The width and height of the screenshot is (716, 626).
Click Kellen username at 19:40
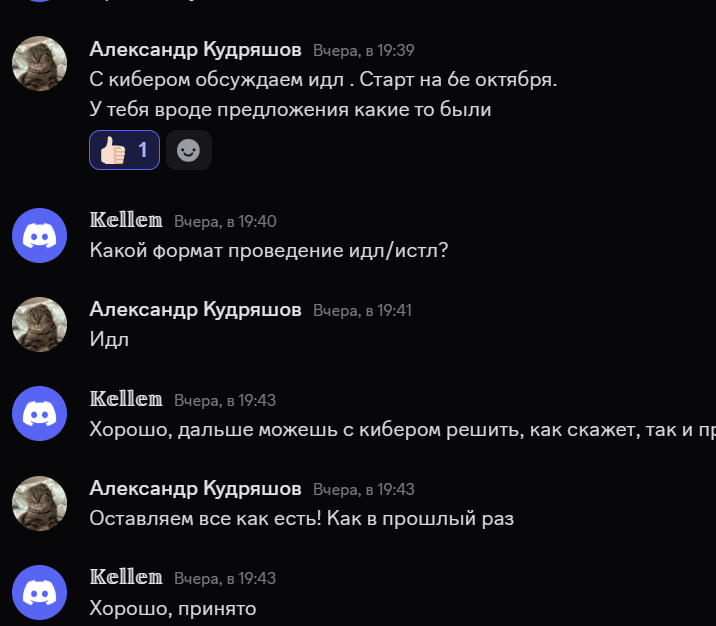126,221
